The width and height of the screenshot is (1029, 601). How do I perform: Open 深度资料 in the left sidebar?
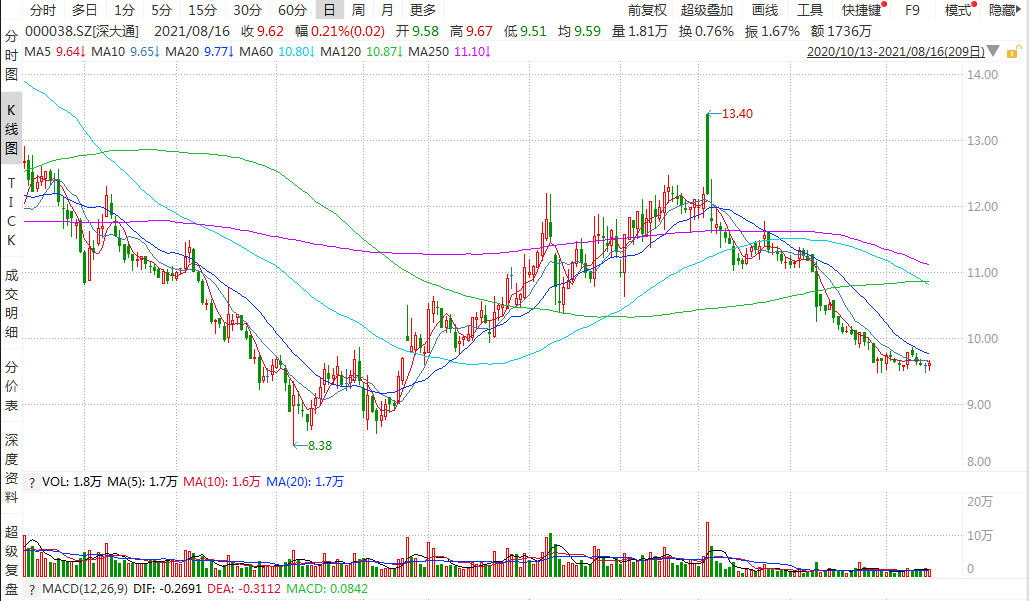tap(11, 468)
